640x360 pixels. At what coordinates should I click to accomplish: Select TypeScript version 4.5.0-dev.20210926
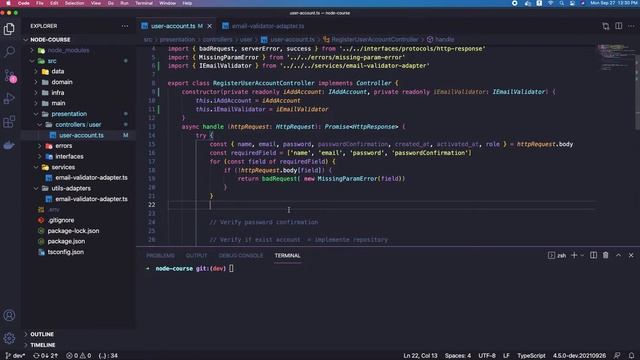(x=579, y=356)
